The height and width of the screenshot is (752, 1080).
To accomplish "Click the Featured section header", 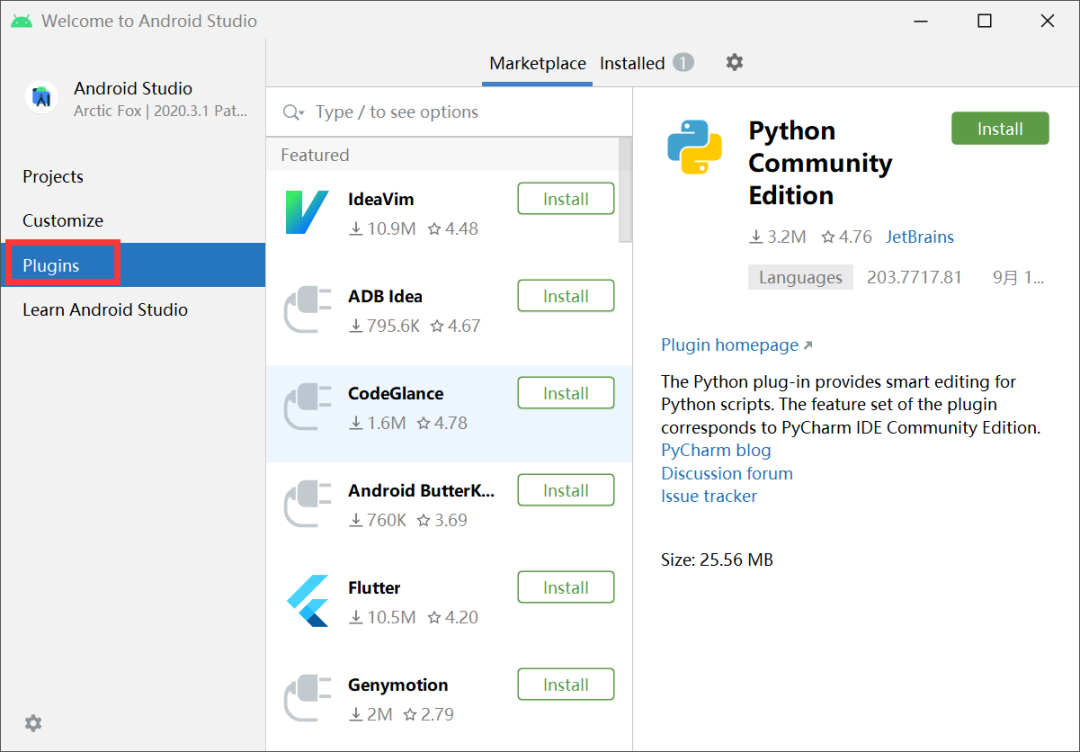I will tap(315, 155).
